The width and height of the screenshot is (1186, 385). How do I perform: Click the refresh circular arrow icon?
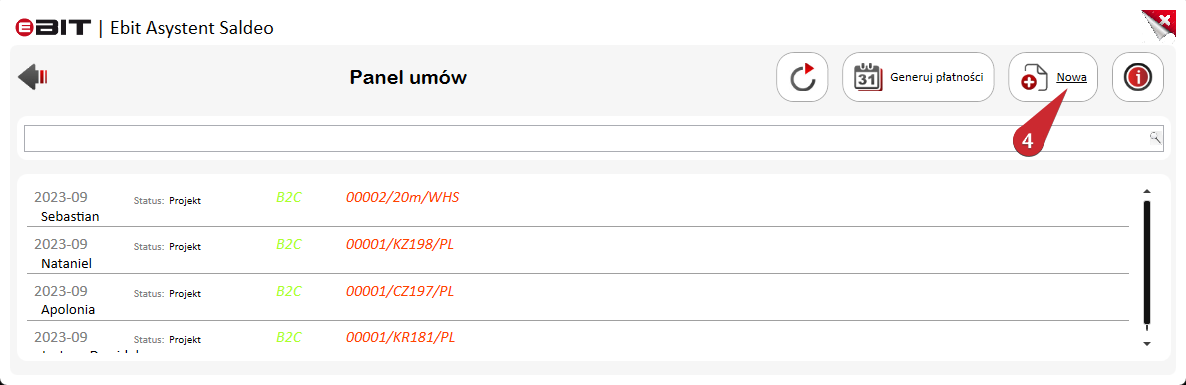(x=803, y=77)
